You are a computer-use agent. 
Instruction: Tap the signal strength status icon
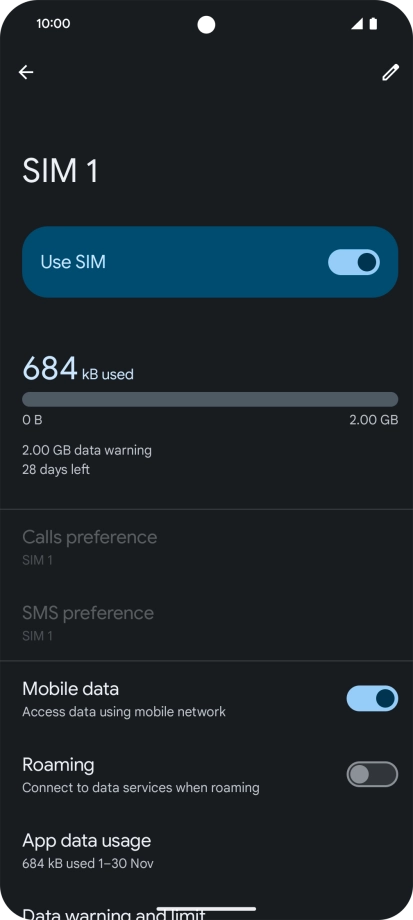pyautogui.click(x=357, y=23)
